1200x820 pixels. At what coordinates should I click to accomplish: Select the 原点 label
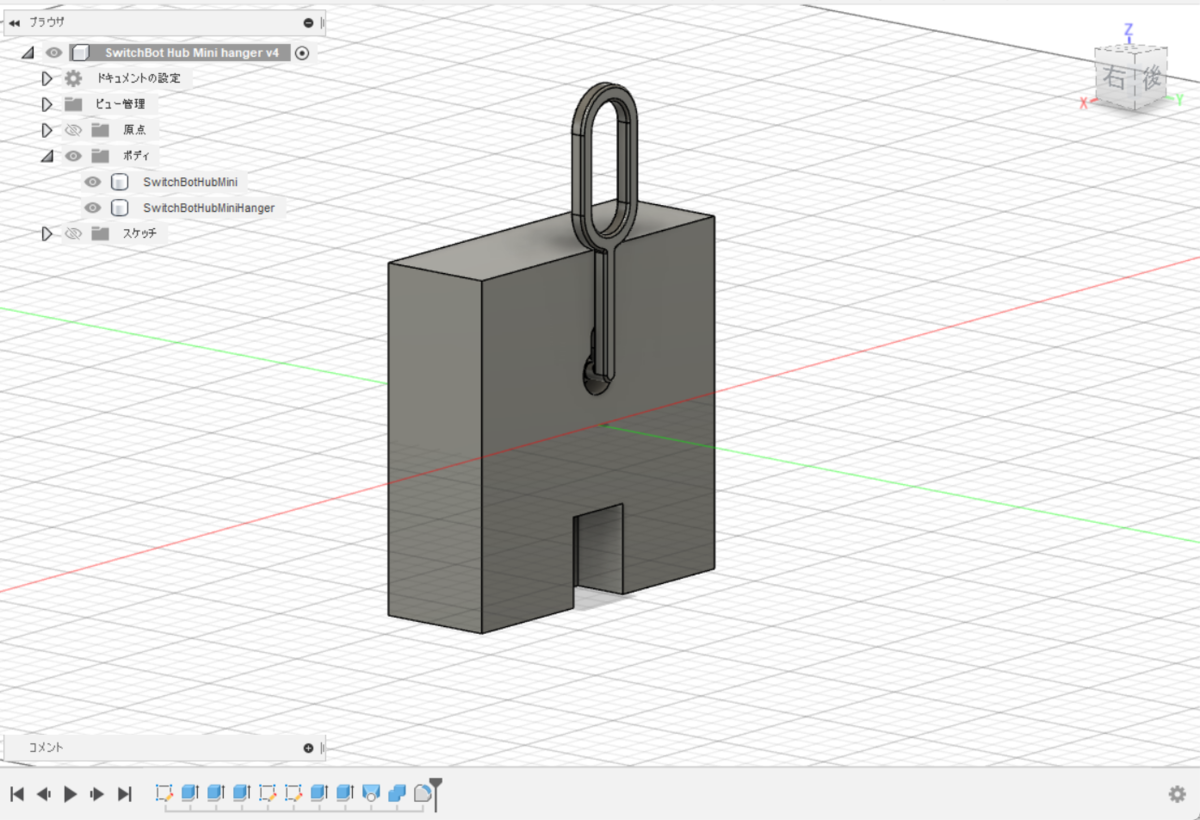tap(135, 130)
